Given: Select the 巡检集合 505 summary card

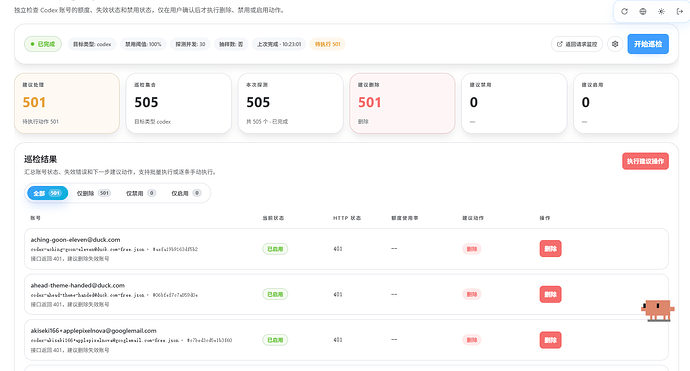Looking at the screenshot, I should click(179, 103).
